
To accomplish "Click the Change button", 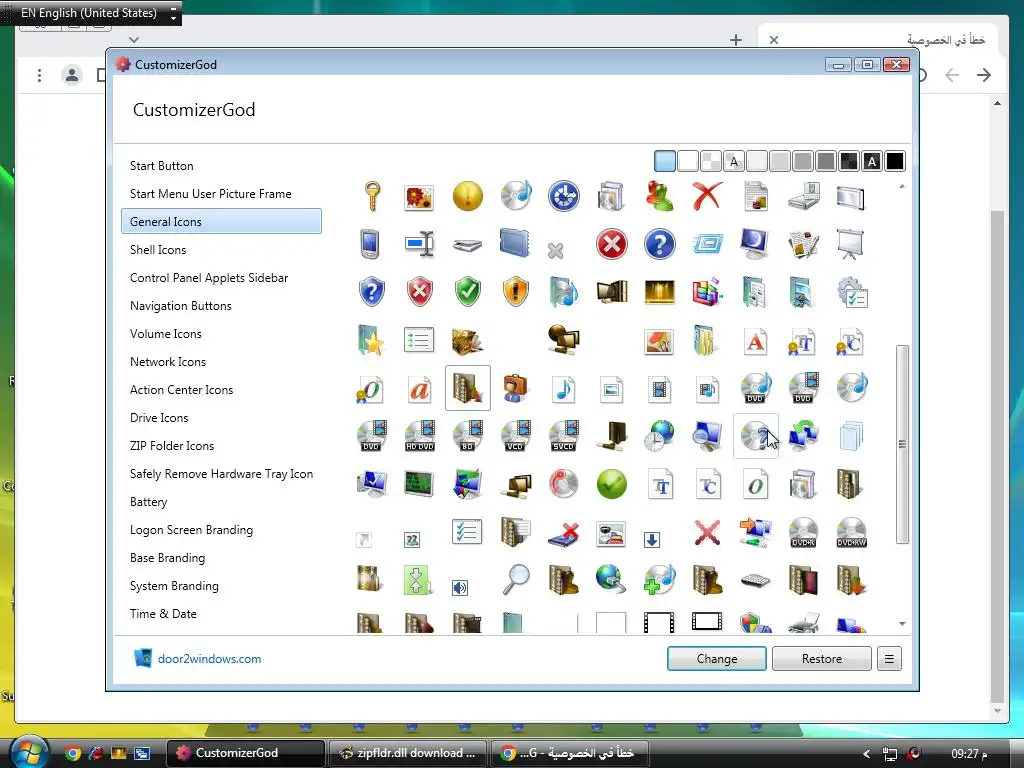I will click(x=716, y=659).
